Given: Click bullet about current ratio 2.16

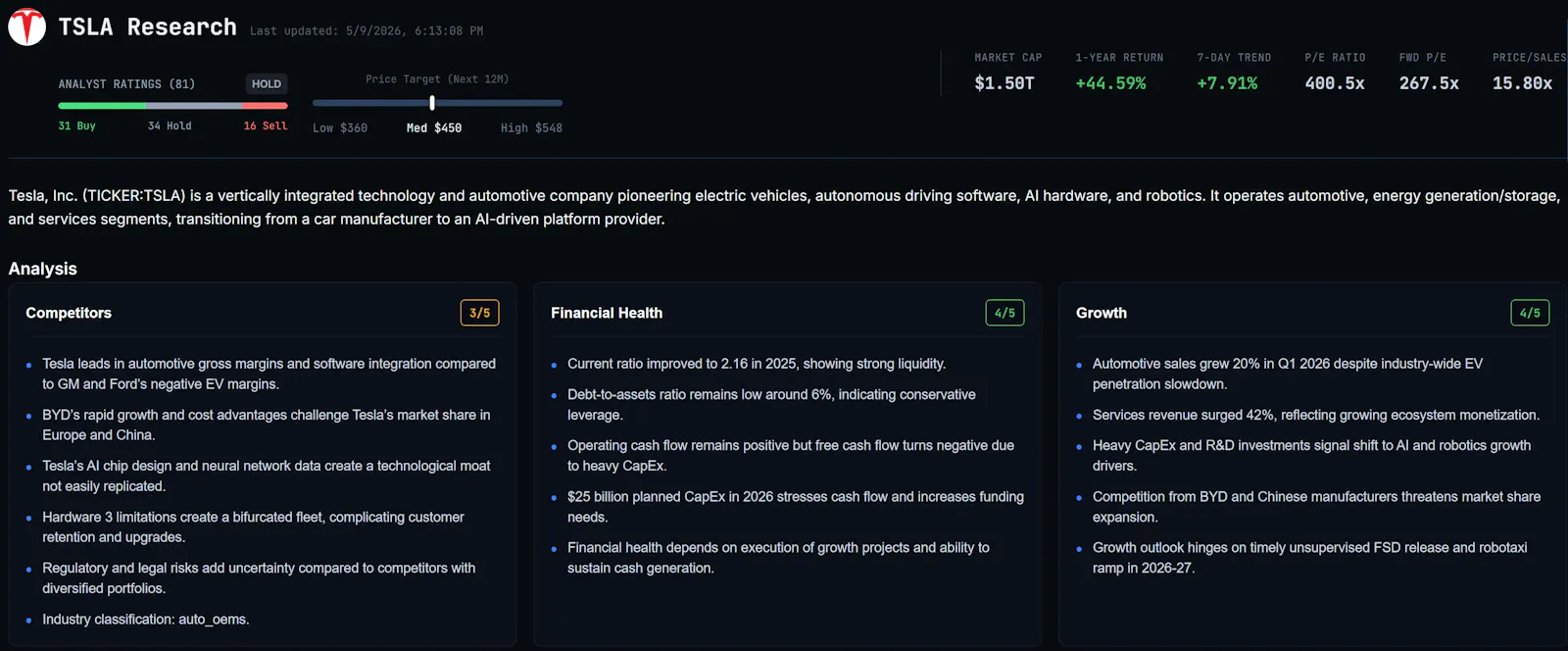Looking at the screenshot, I should (757, 364).
